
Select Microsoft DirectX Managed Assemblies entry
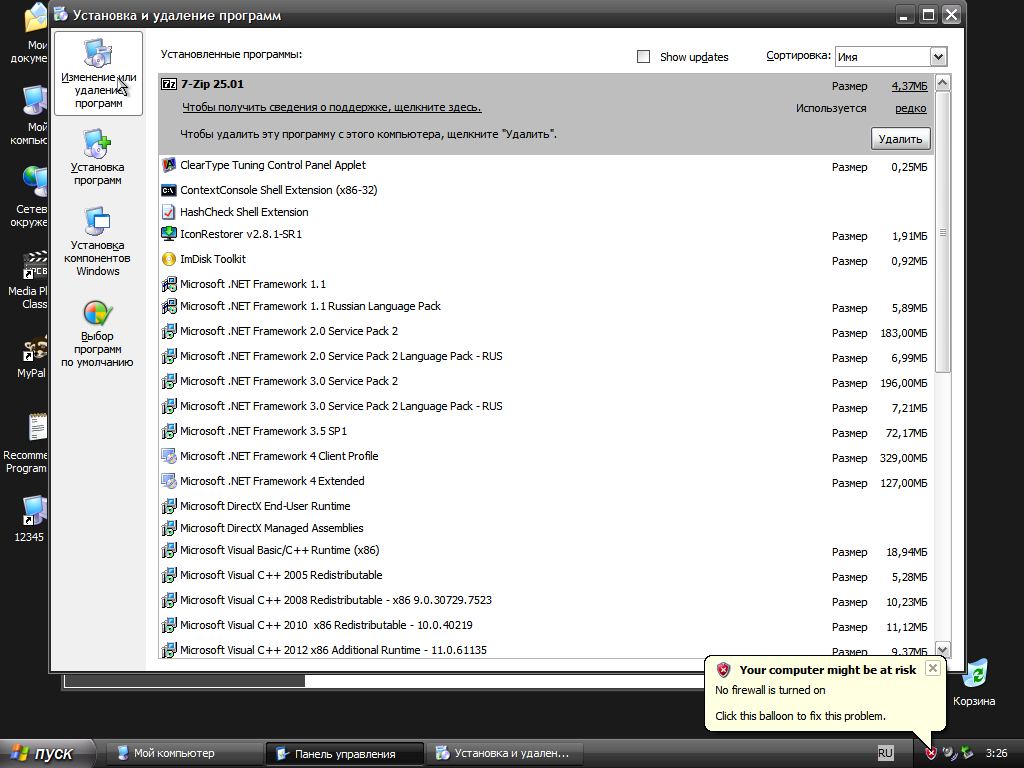[546, 528]
